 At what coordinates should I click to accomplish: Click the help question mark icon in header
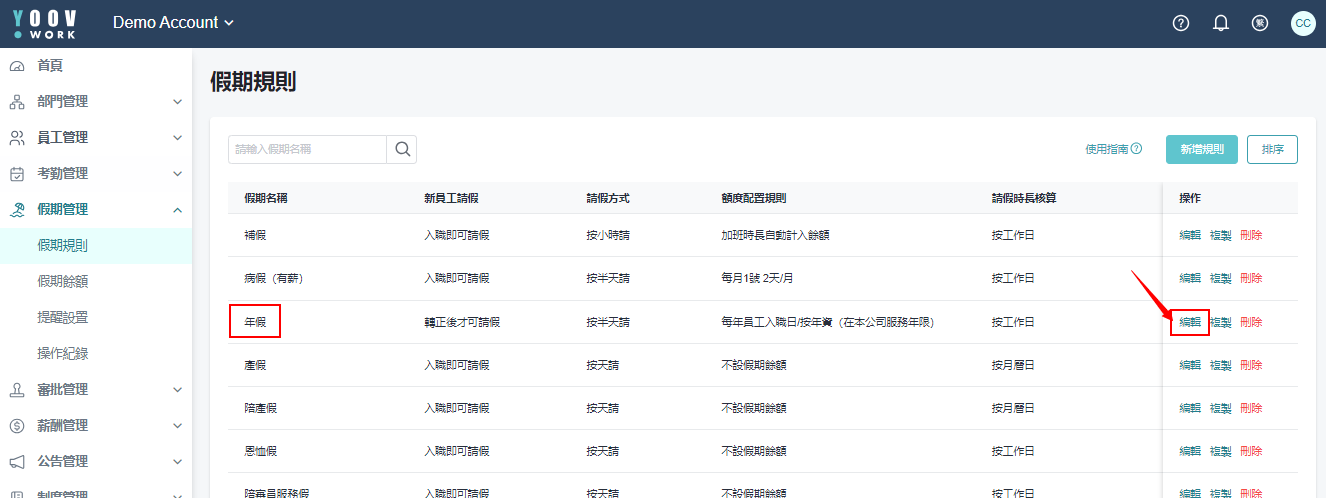(1180, 23)
